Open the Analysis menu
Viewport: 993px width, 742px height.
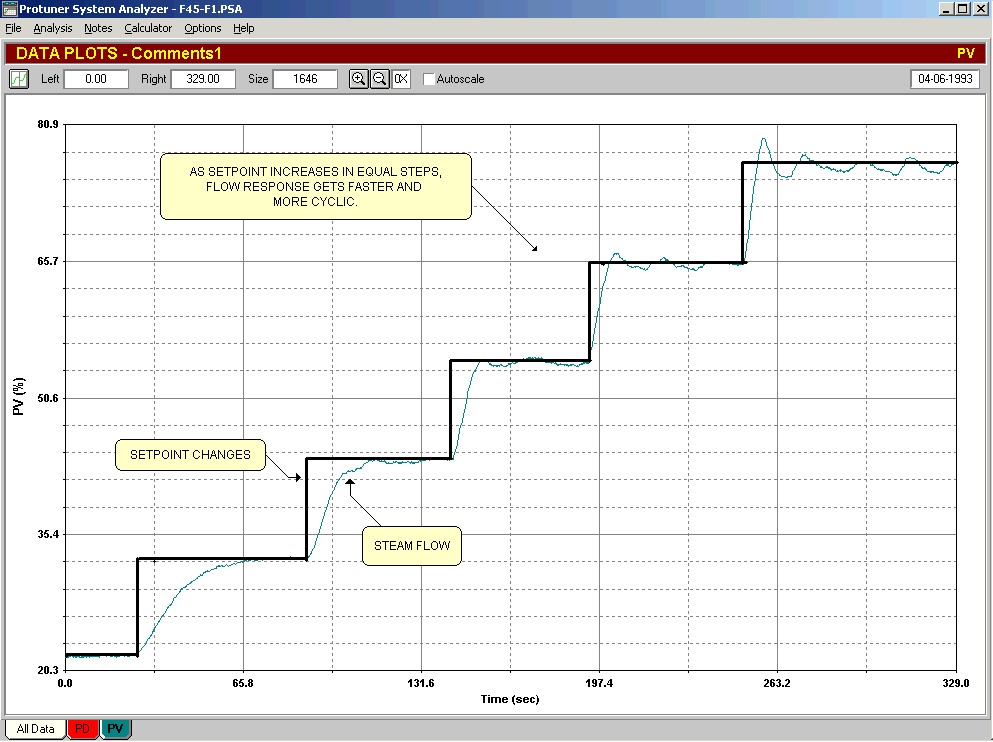(x=53, y=28)
